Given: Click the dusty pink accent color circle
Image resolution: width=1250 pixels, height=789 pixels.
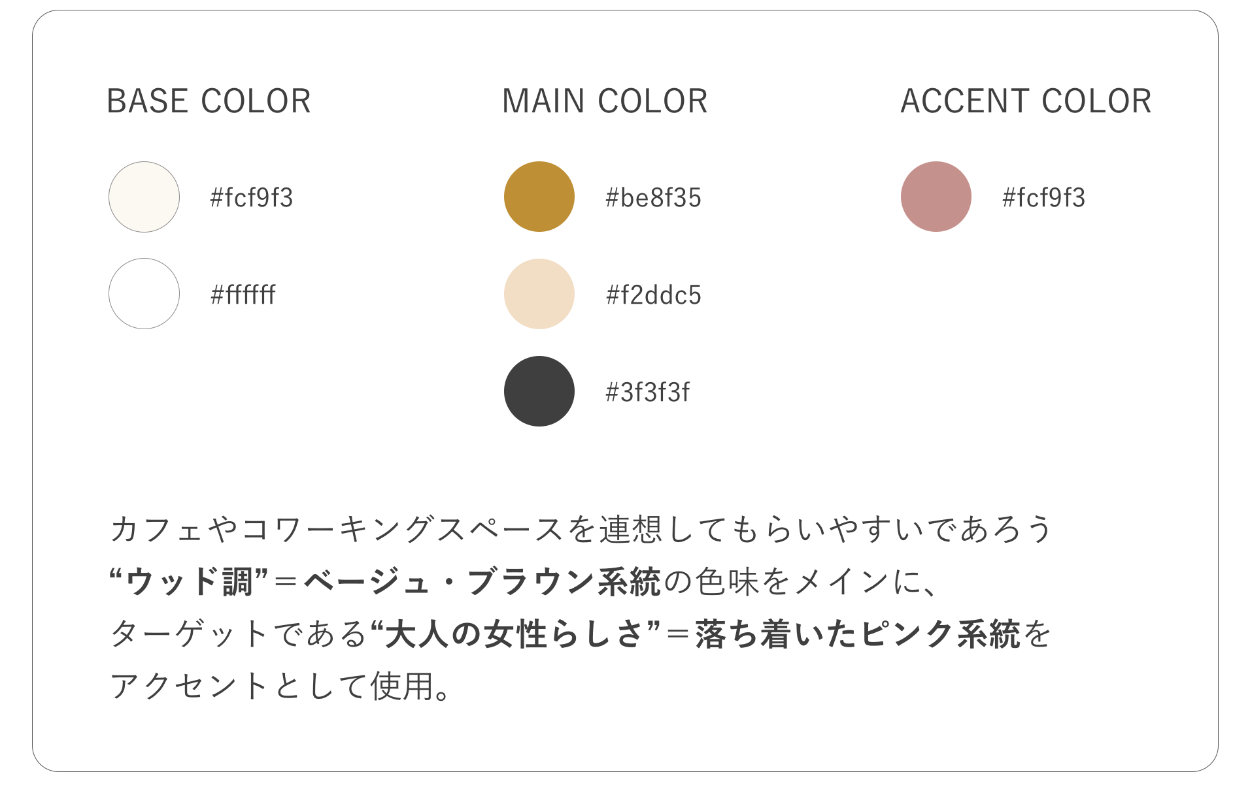Looking at the screenshot, I should 936,197.
